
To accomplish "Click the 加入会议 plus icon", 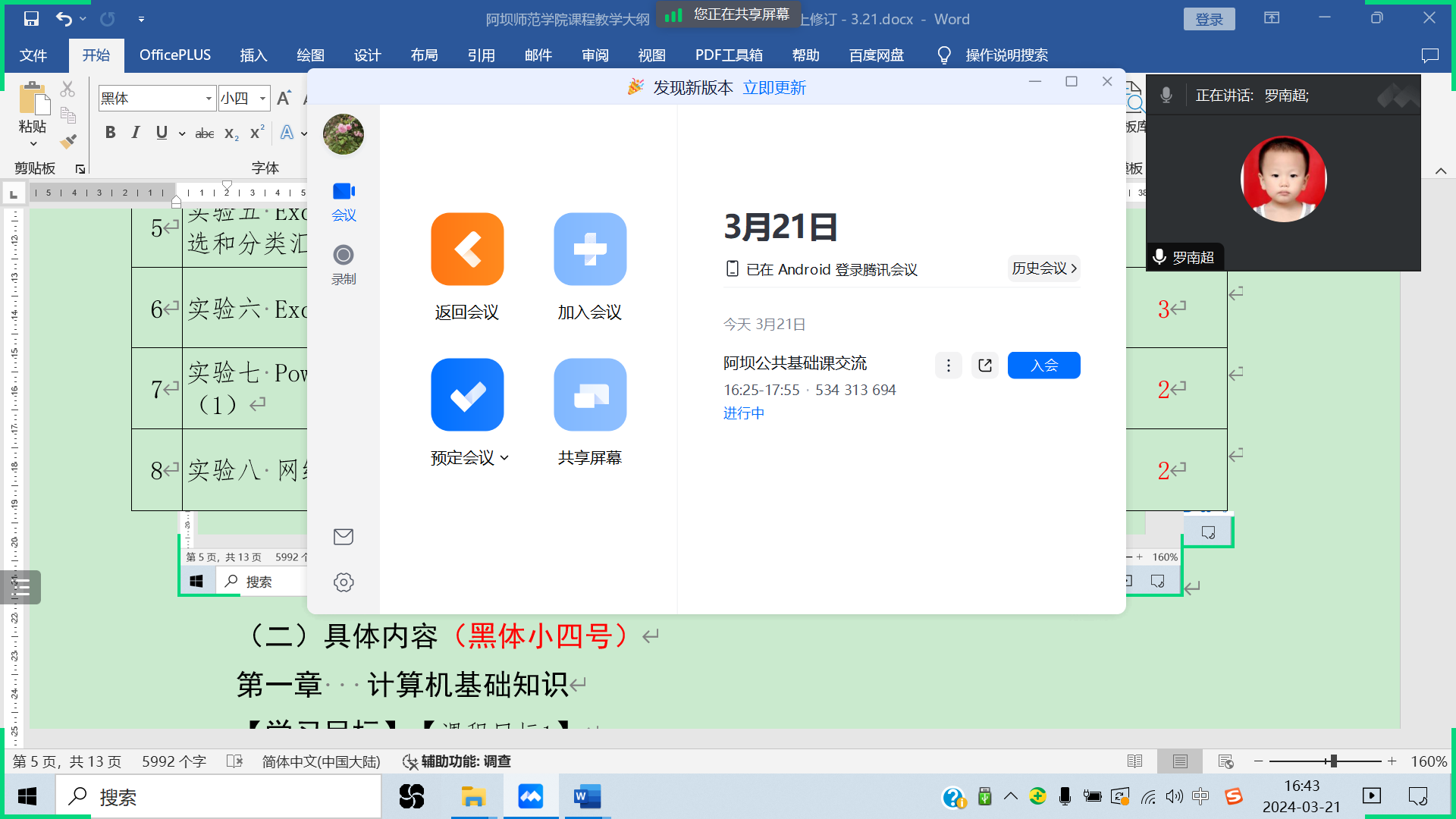I will pos(590,249).
